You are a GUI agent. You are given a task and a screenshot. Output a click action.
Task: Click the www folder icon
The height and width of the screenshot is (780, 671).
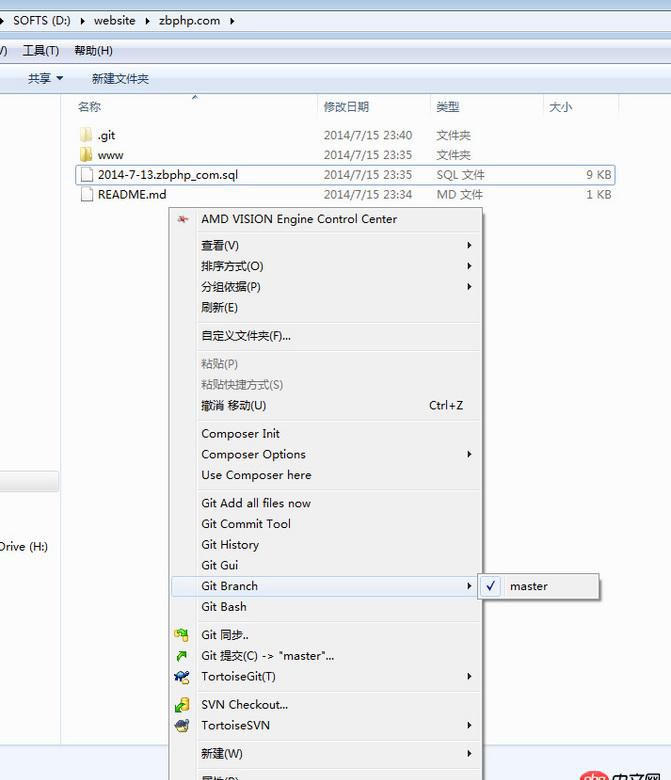point(86,155)
